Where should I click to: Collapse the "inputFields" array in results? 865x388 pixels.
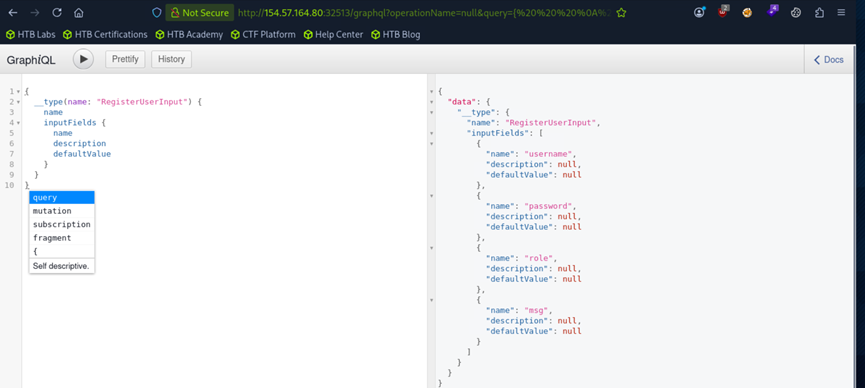click(x=431, y=133)
